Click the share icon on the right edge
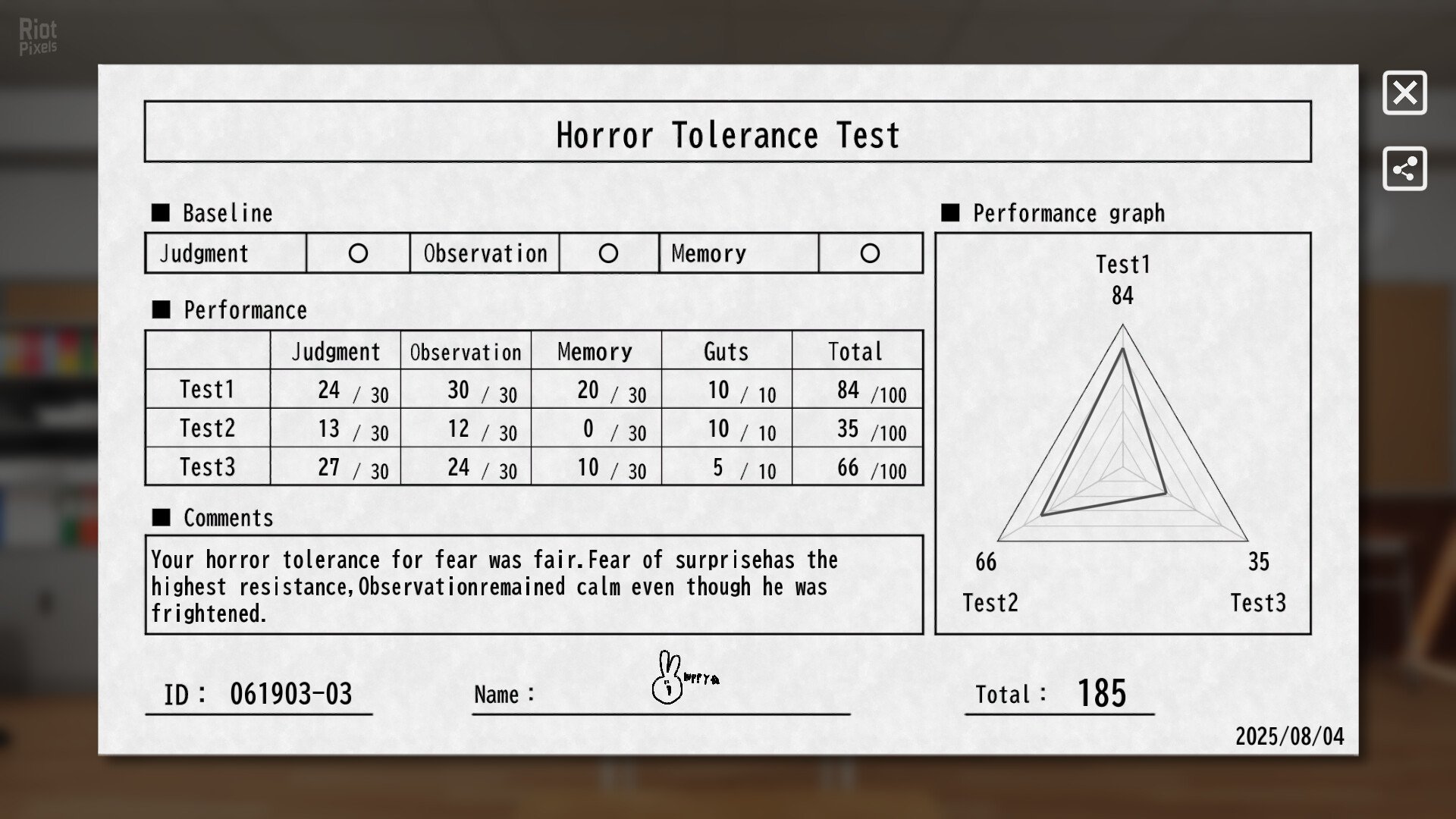The width and height of the screenshot is (1456, 819). 1404,170
